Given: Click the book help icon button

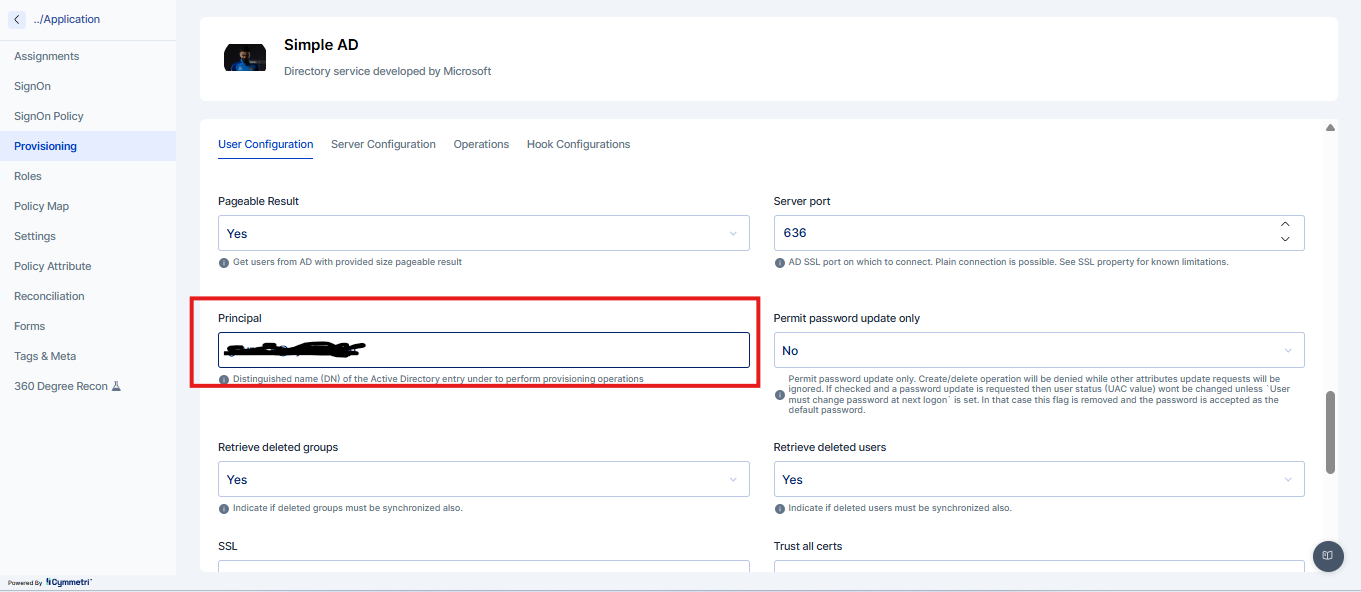Looking at the screenshot, I should [x=1328, y=556].
